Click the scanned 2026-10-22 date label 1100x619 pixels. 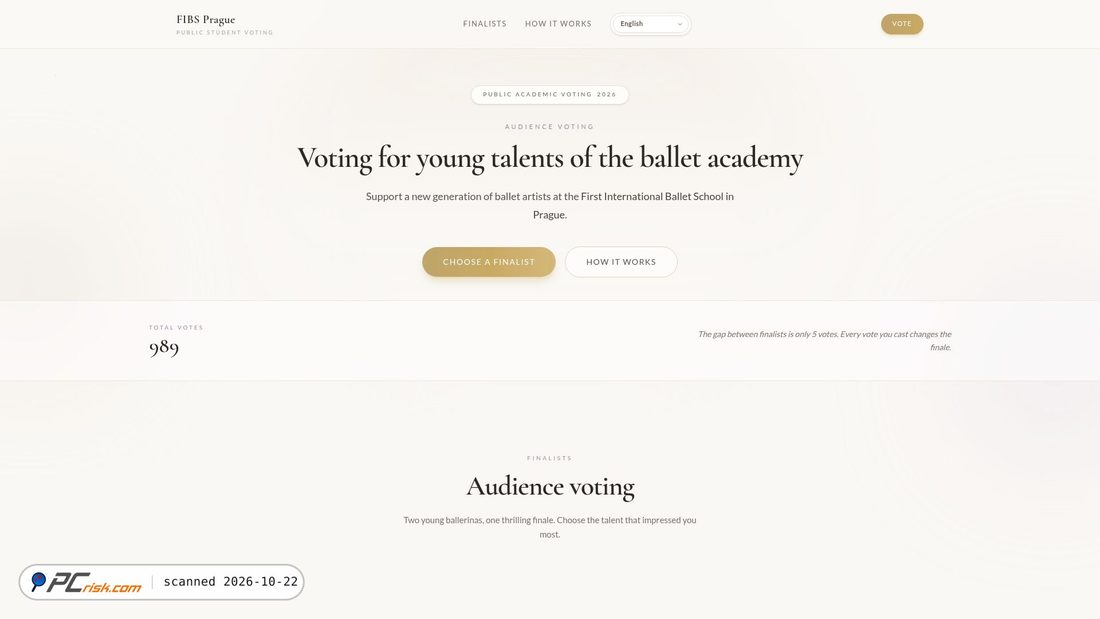231,582
